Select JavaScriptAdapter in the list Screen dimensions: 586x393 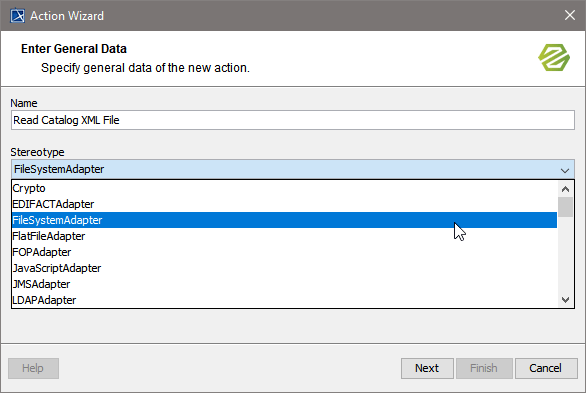[x=284, y=268]
